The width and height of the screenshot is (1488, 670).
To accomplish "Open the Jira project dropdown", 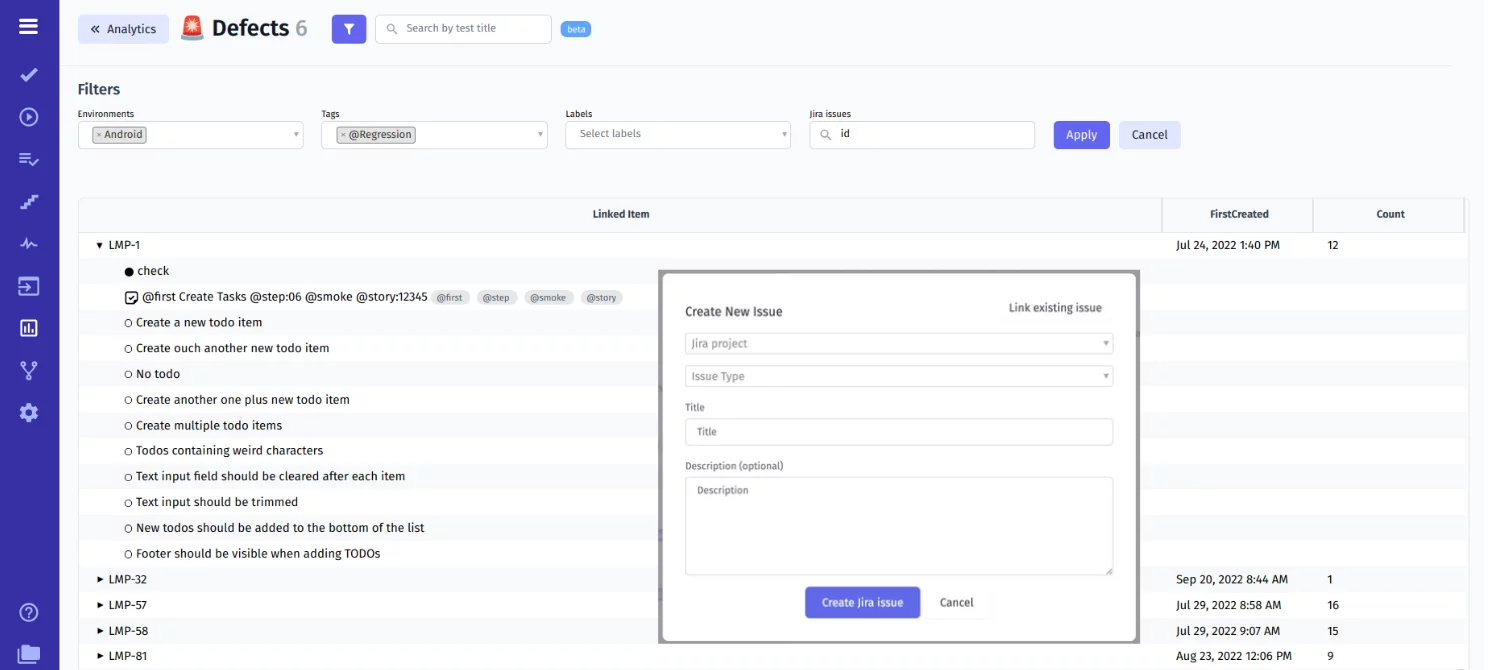I will click(x=898, y=344).
